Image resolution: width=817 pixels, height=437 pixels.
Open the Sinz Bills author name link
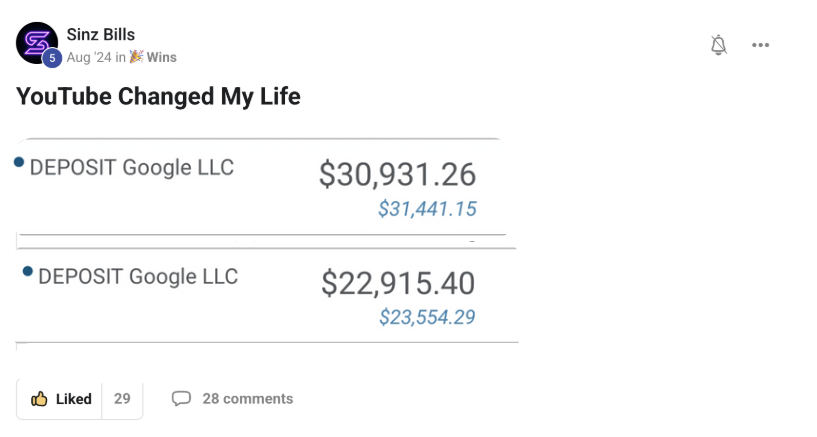pos(100,35)
